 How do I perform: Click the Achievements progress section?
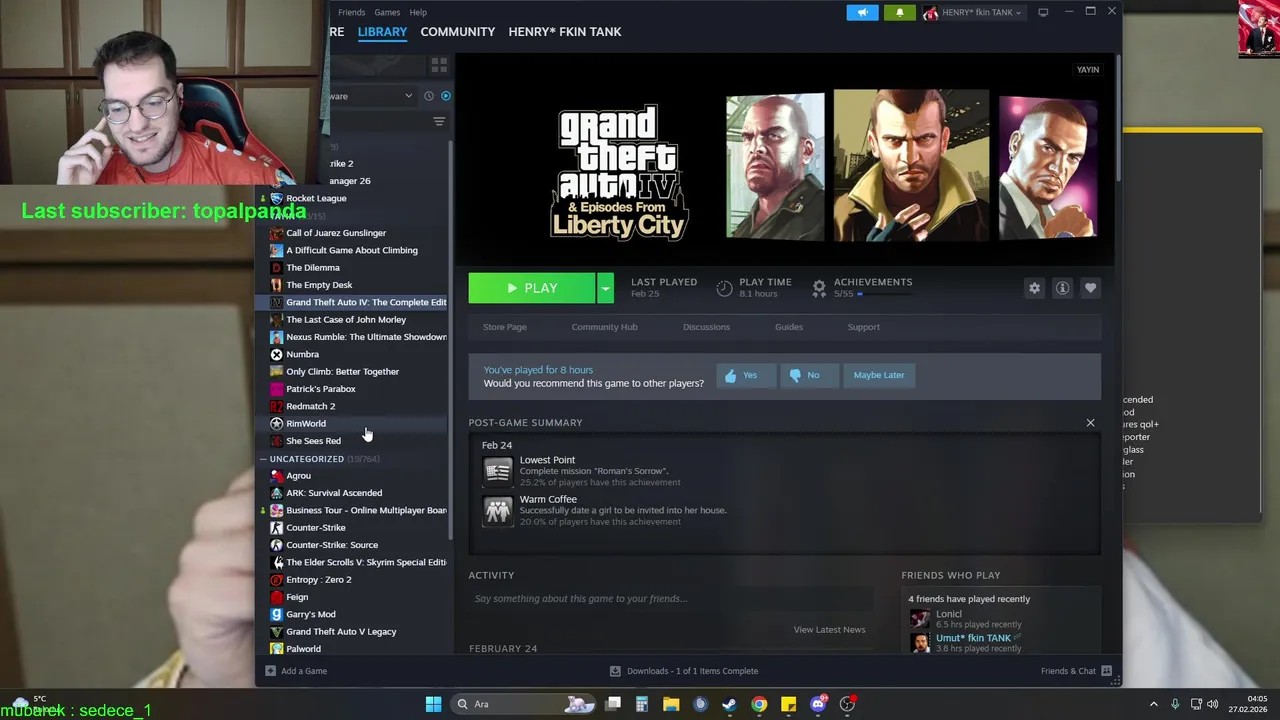[x=862, y=288]
